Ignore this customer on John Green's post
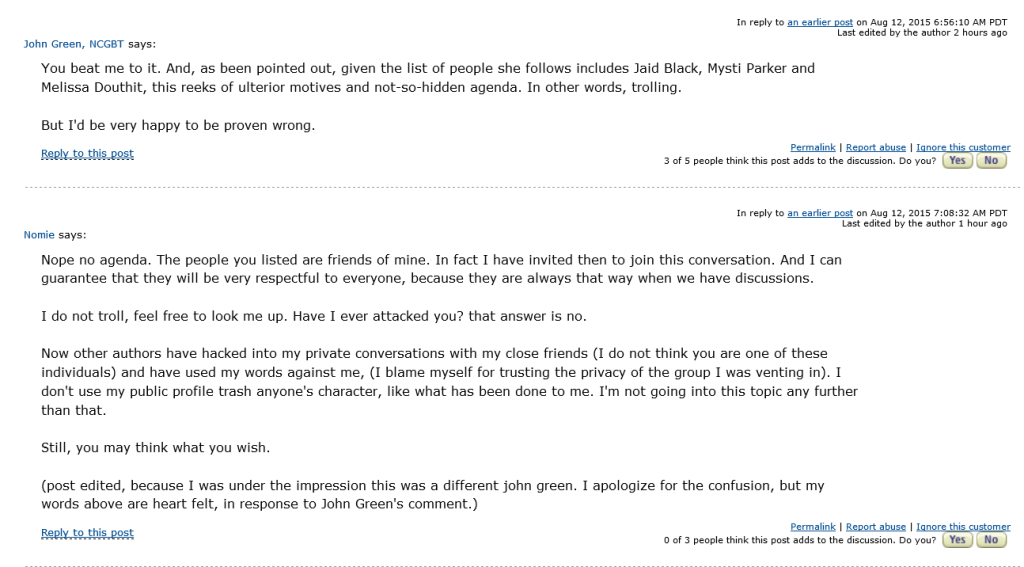 pyautogui.click(x=963, y=148)
